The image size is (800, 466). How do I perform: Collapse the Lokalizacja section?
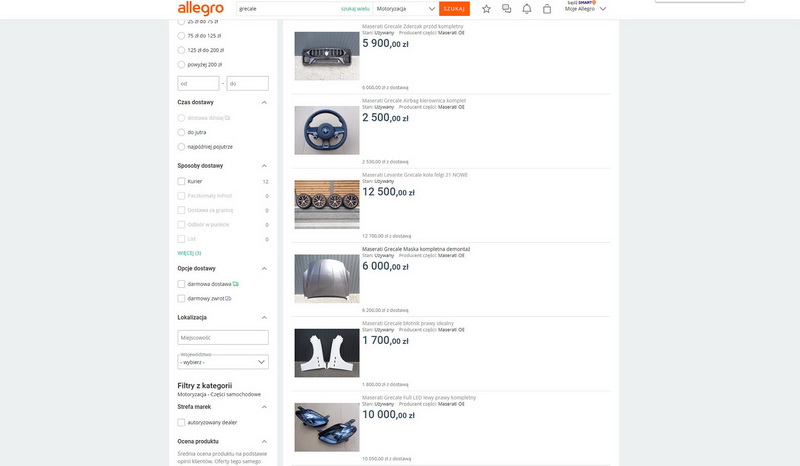(x=264, y=317)
